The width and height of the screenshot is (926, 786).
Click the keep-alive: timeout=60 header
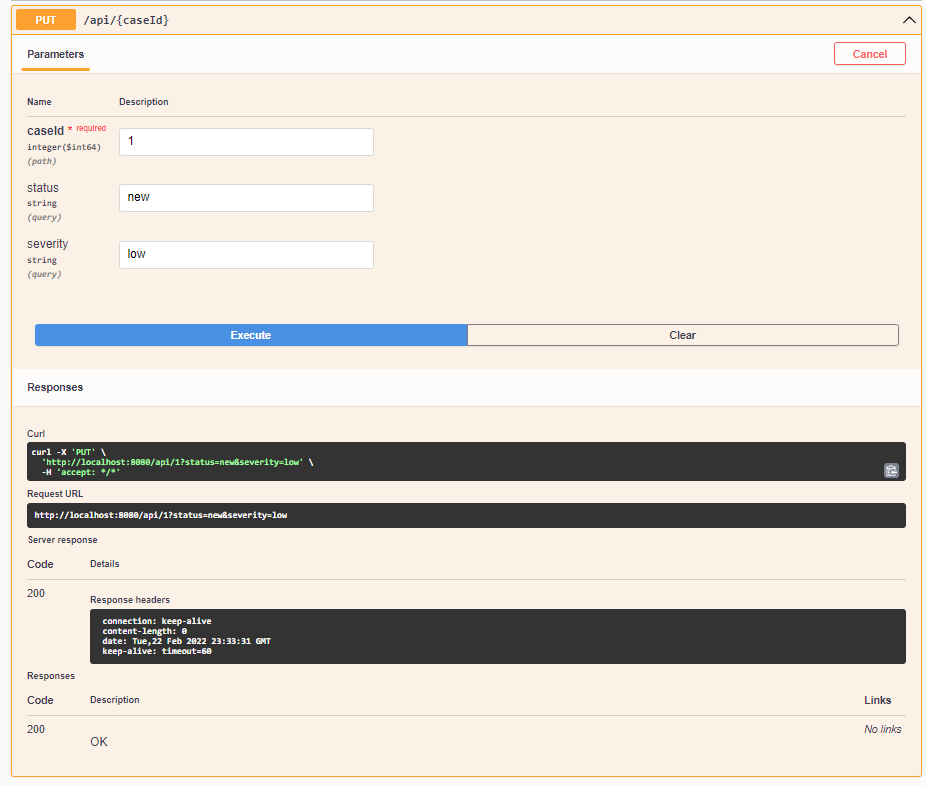[157, 651]
